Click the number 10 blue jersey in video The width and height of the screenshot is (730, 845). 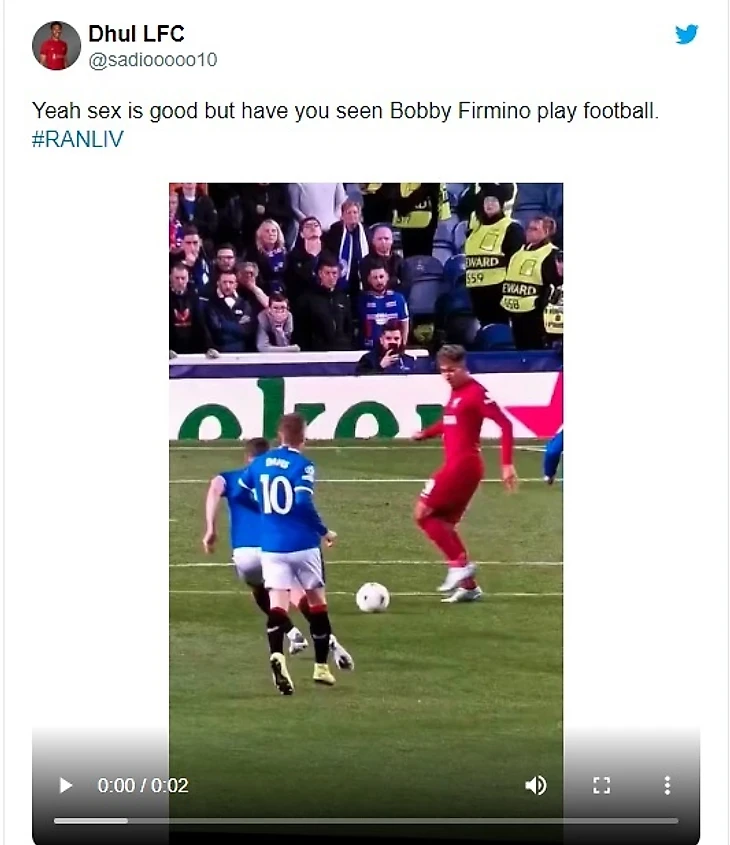(282, 498)
